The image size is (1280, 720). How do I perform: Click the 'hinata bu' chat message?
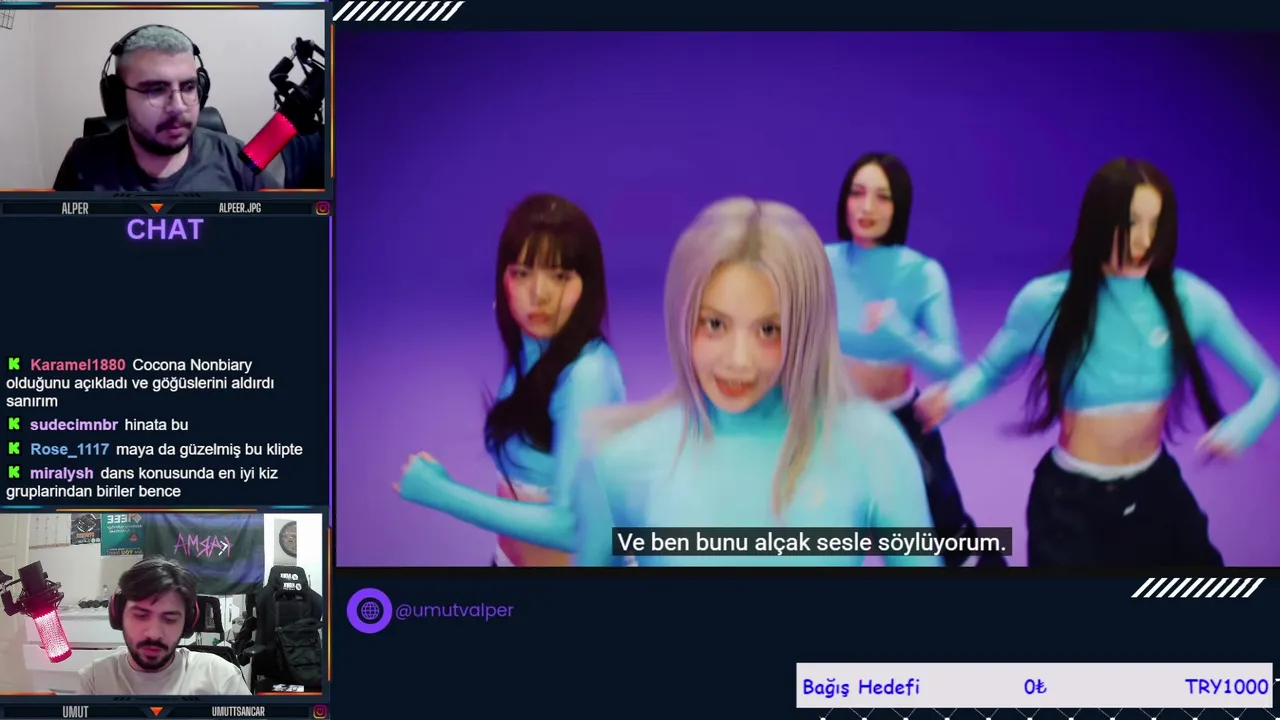tap(156, 425)
